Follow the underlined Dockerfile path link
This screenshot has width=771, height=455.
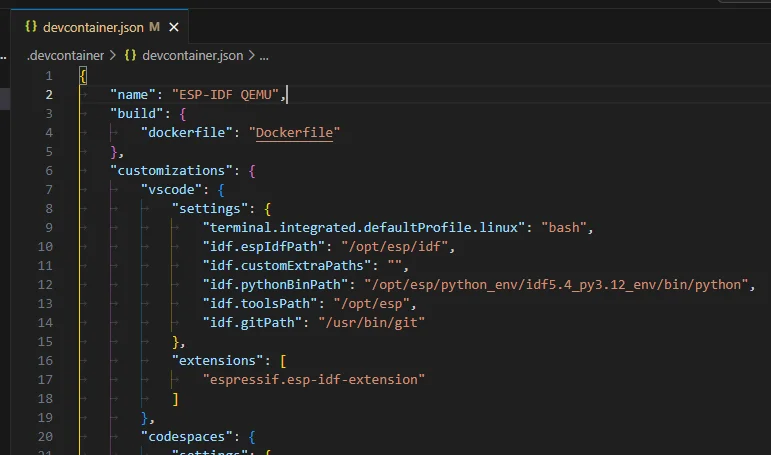[295, 132]
